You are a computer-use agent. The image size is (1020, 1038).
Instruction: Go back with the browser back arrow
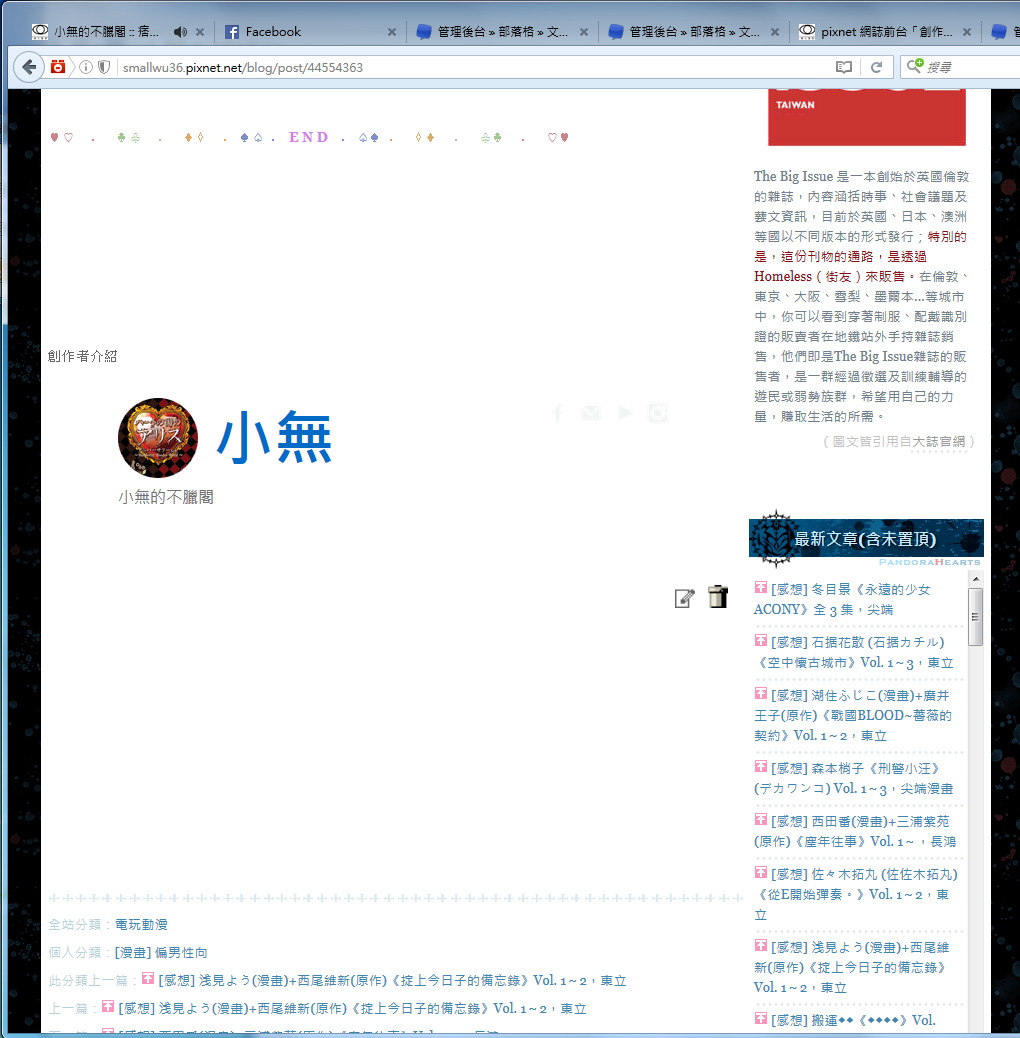click(28, 67)
